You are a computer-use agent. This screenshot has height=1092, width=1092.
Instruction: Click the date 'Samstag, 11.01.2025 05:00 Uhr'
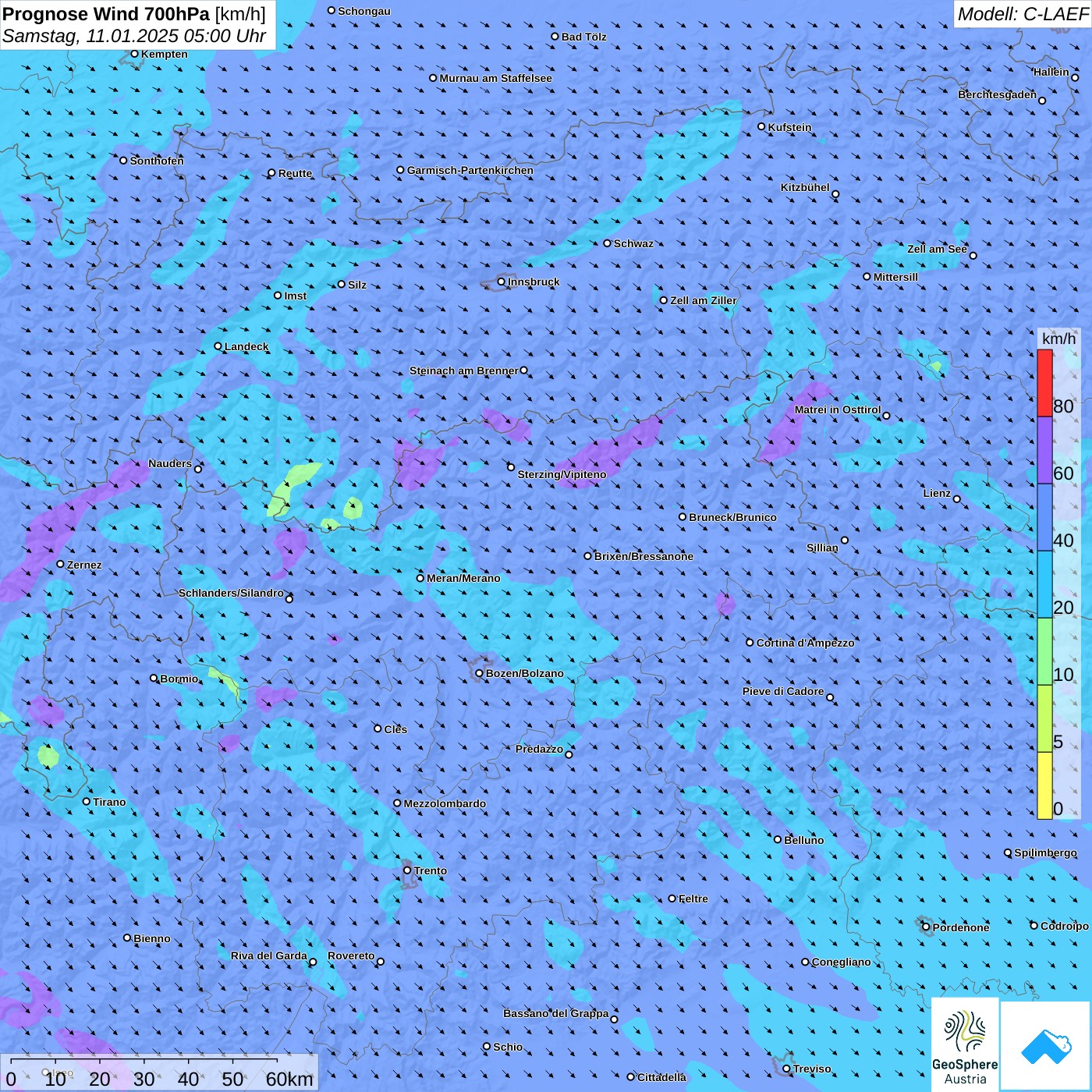pyautogui.click(x=134, y=36)
